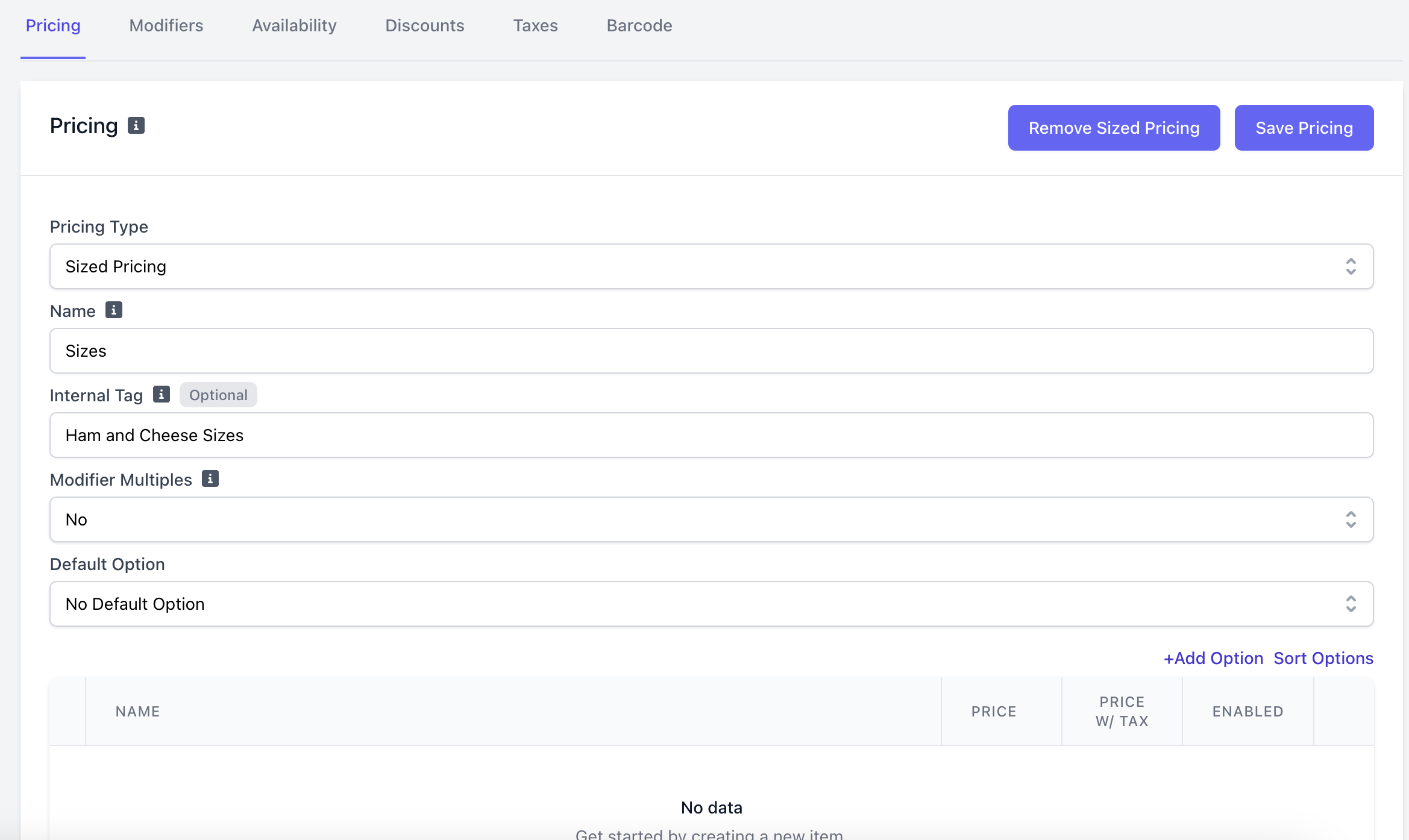
Task: Open the Discounts tab
Action: tap(424, 25)
